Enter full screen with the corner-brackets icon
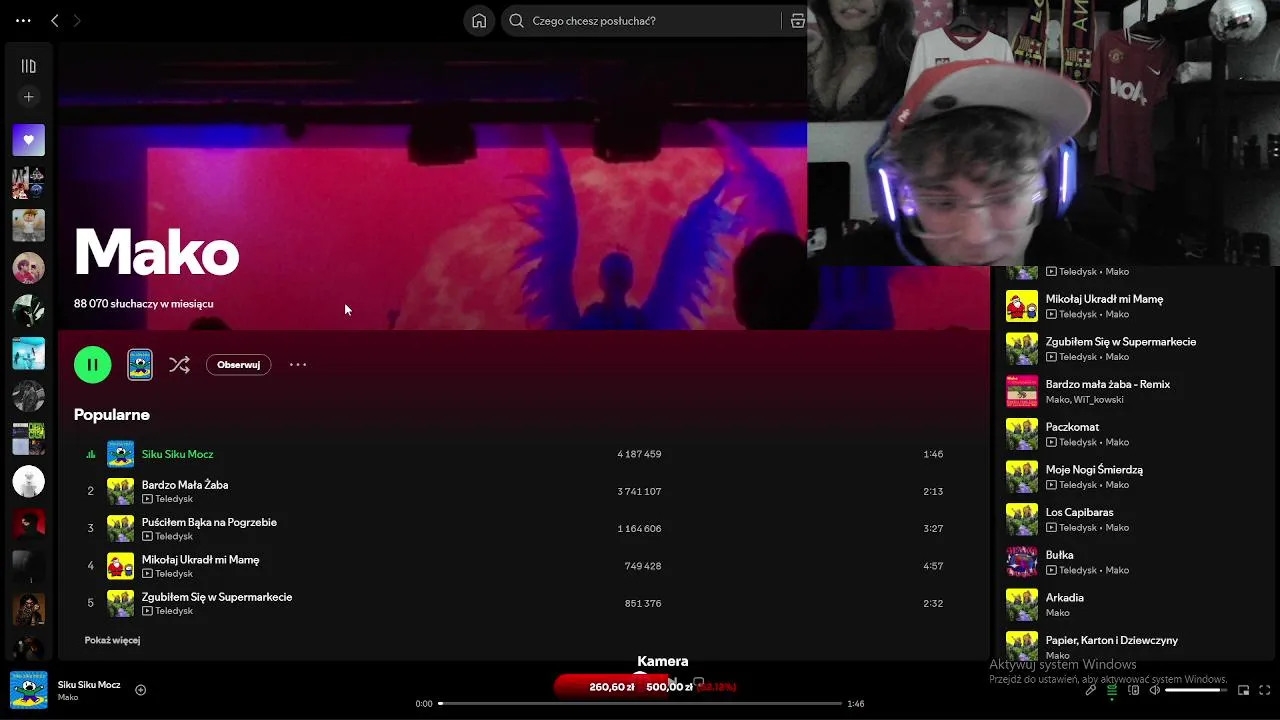1280x720 pixels. pos(1265,690)
